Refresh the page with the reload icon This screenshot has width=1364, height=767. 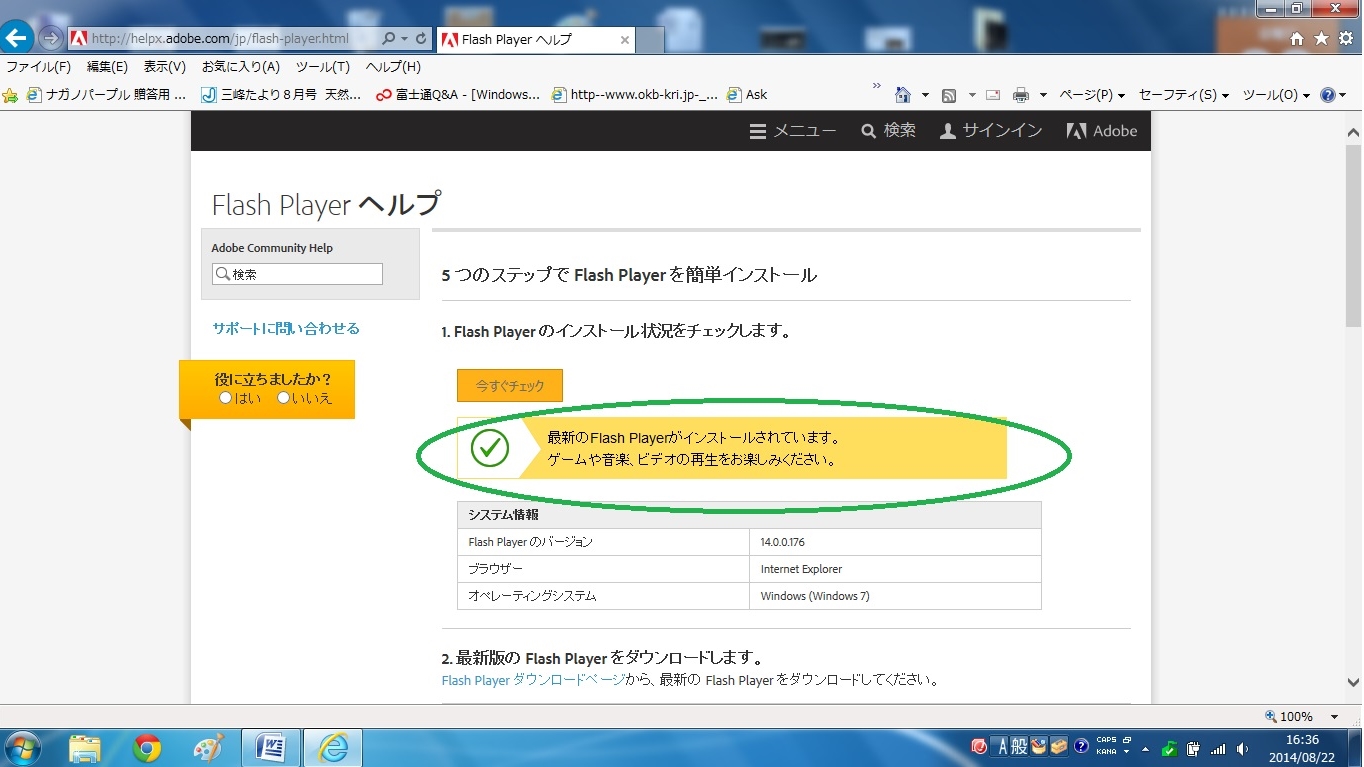[x=421, y=39]
